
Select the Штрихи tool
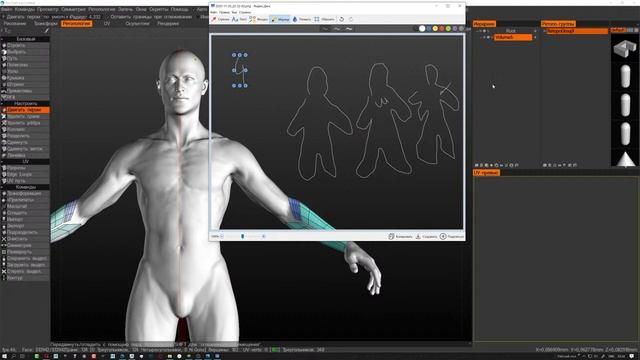tap(25, 84)
